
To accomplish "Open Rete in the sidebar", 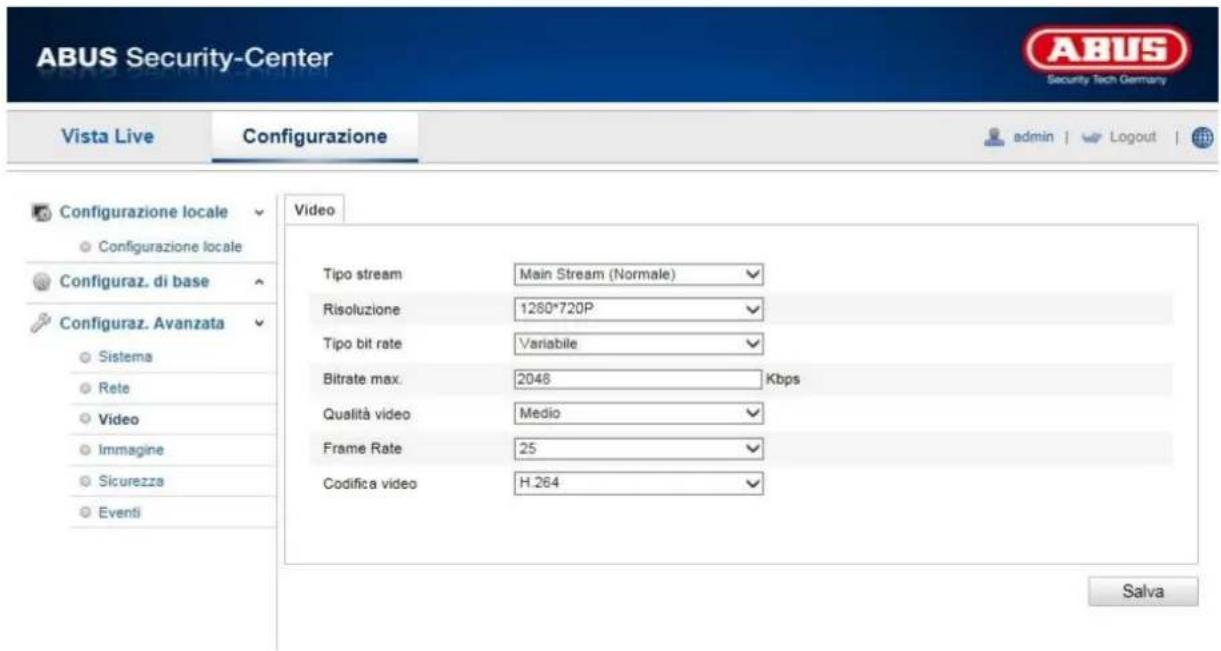I will (114, 387).
